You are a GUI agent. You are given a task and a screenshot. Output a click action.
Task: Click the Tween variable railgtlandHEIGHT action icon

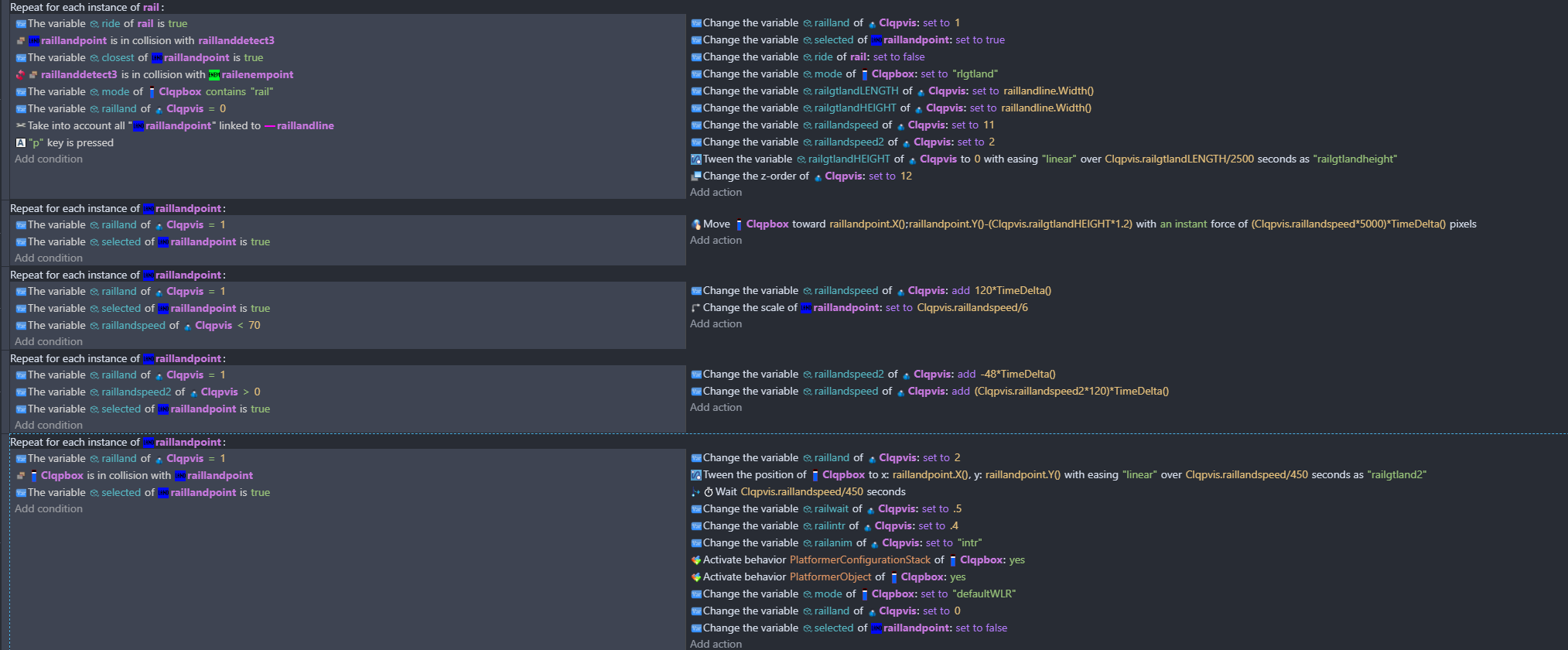click(x=695, y=159)
